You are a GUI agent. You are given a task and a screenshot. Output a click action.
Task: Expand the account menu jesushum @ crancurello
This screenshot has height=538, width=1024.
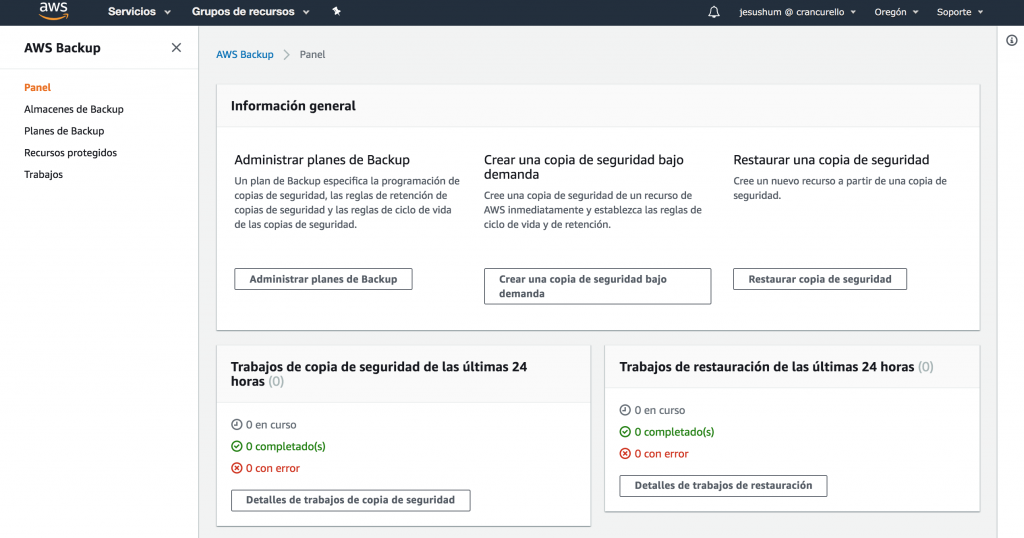coord(797,12)
